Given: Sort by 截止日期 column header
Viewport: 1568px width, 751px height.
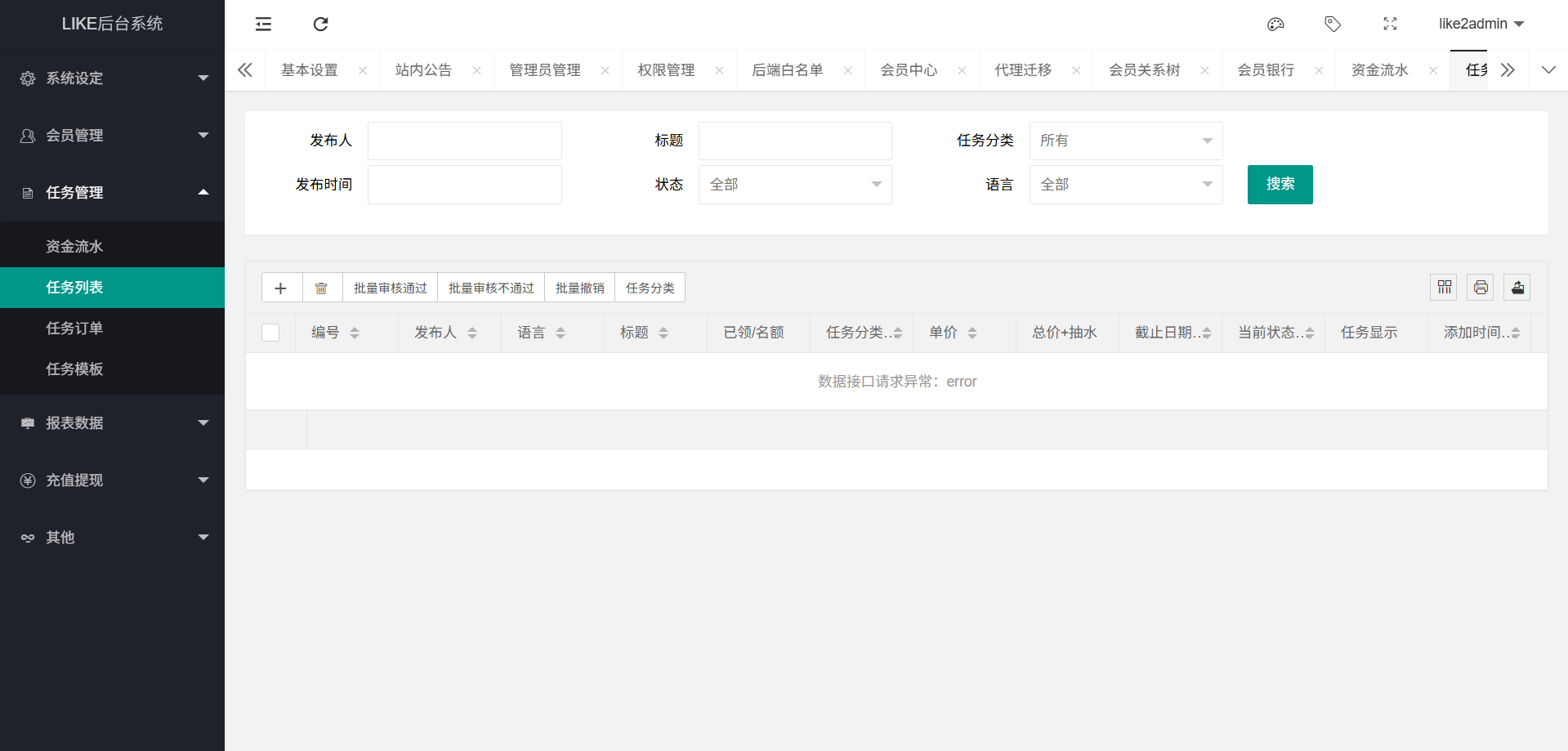Looking at the screenshot, I should [1170, 333].
